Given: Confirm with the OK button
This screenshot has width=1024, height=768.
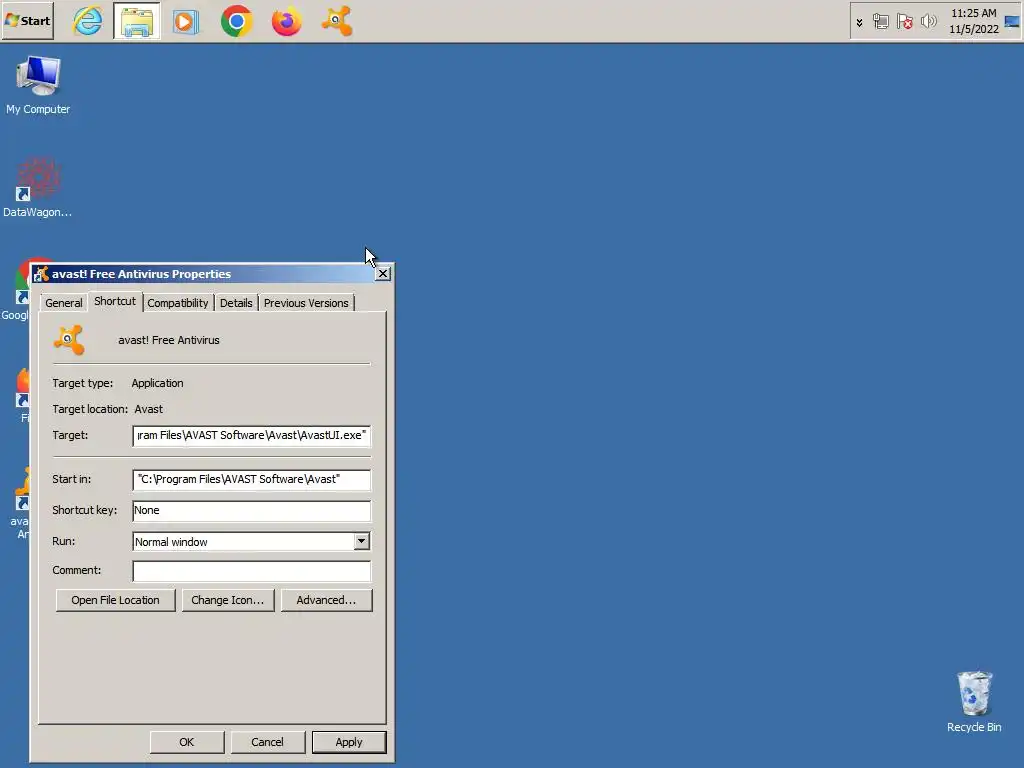Looking at the screenshot, I should click(187, 742).
